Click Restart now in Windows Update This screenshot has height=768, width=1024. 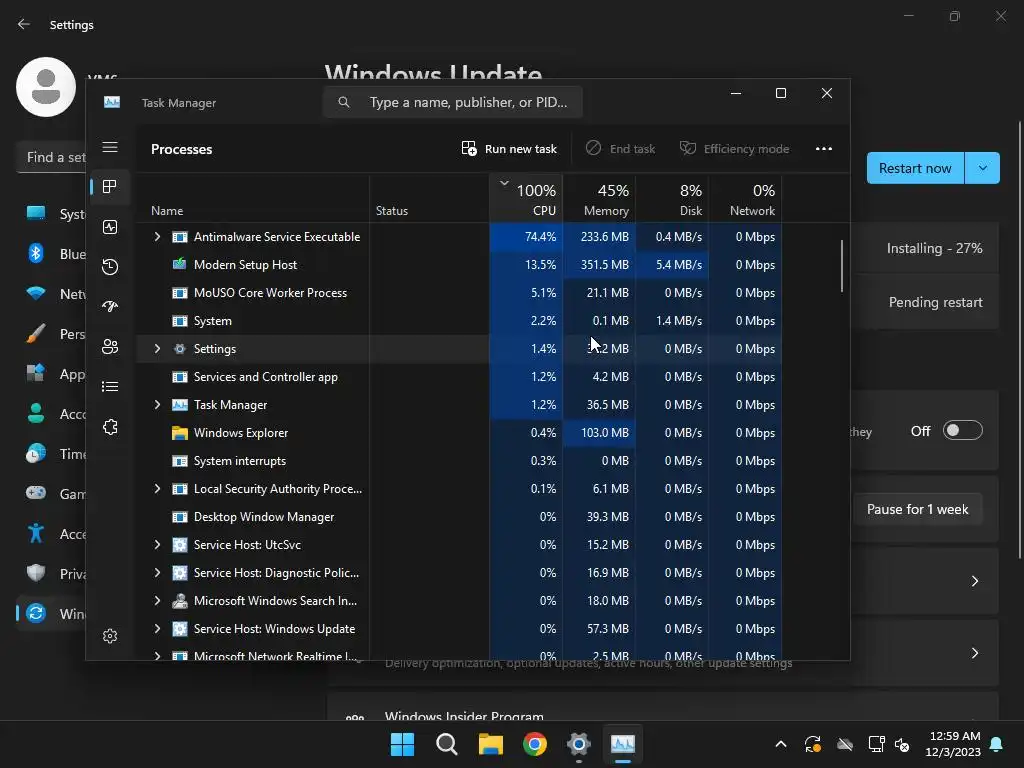pyautogui.click(x=915, y=168)
